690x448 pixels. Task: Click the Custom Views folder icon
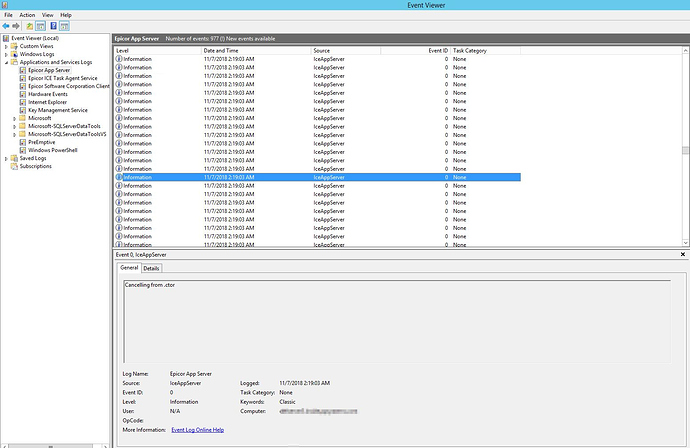tap(14, 46)
